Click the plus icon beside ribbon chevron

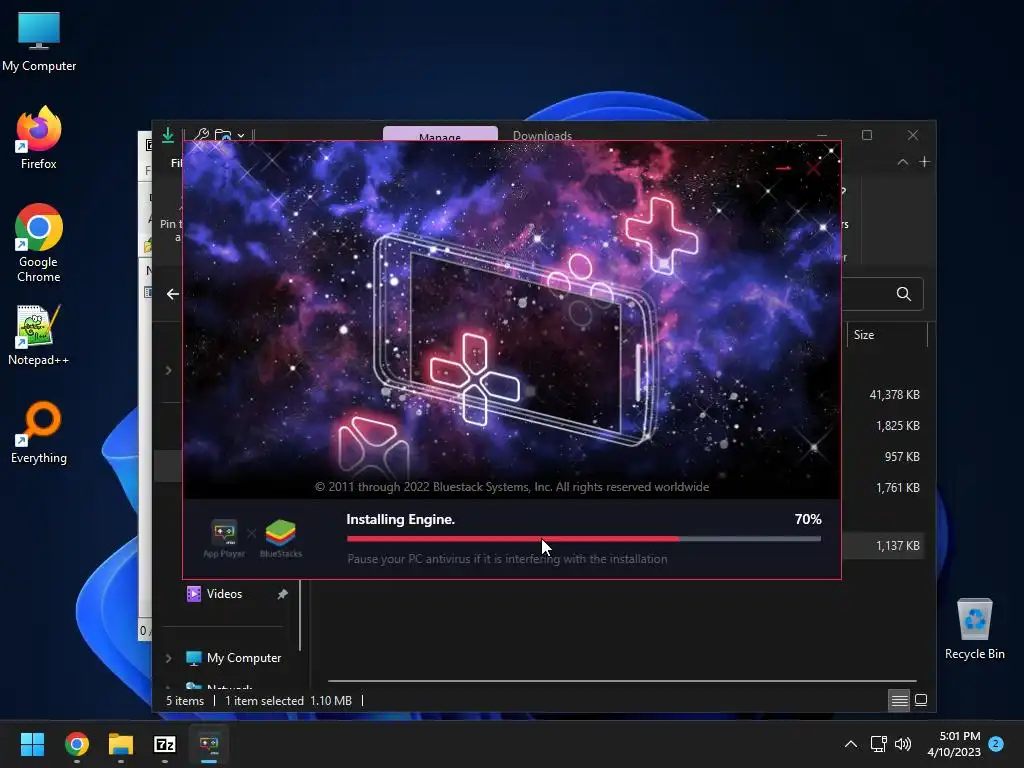[924, 162]
